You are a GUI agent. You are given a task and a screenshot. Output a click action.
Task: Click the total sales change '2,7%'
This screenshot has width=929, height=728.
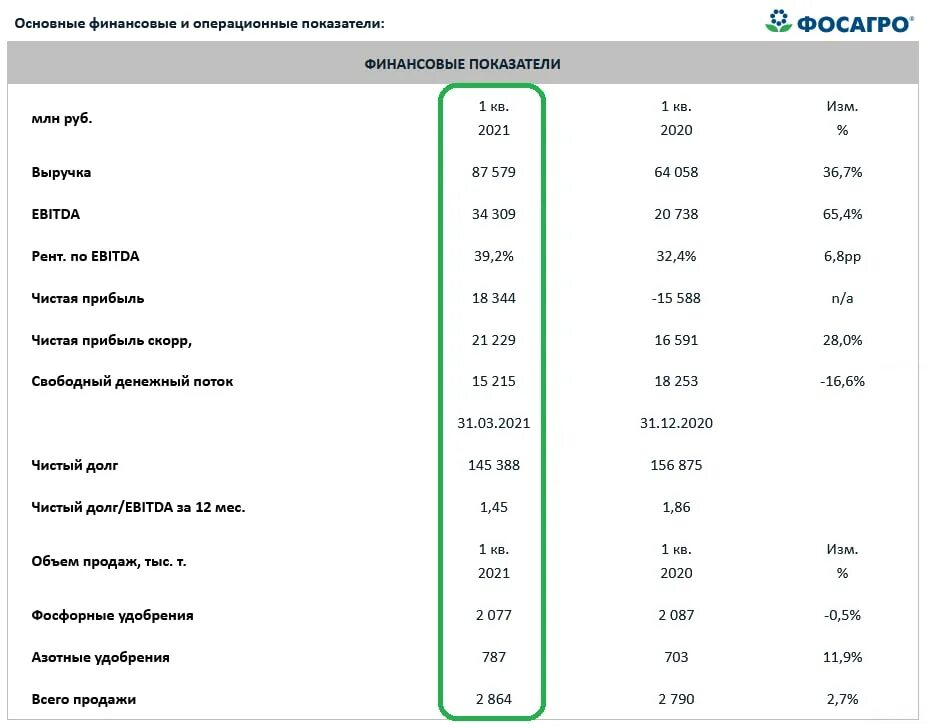tap(842, 700)
